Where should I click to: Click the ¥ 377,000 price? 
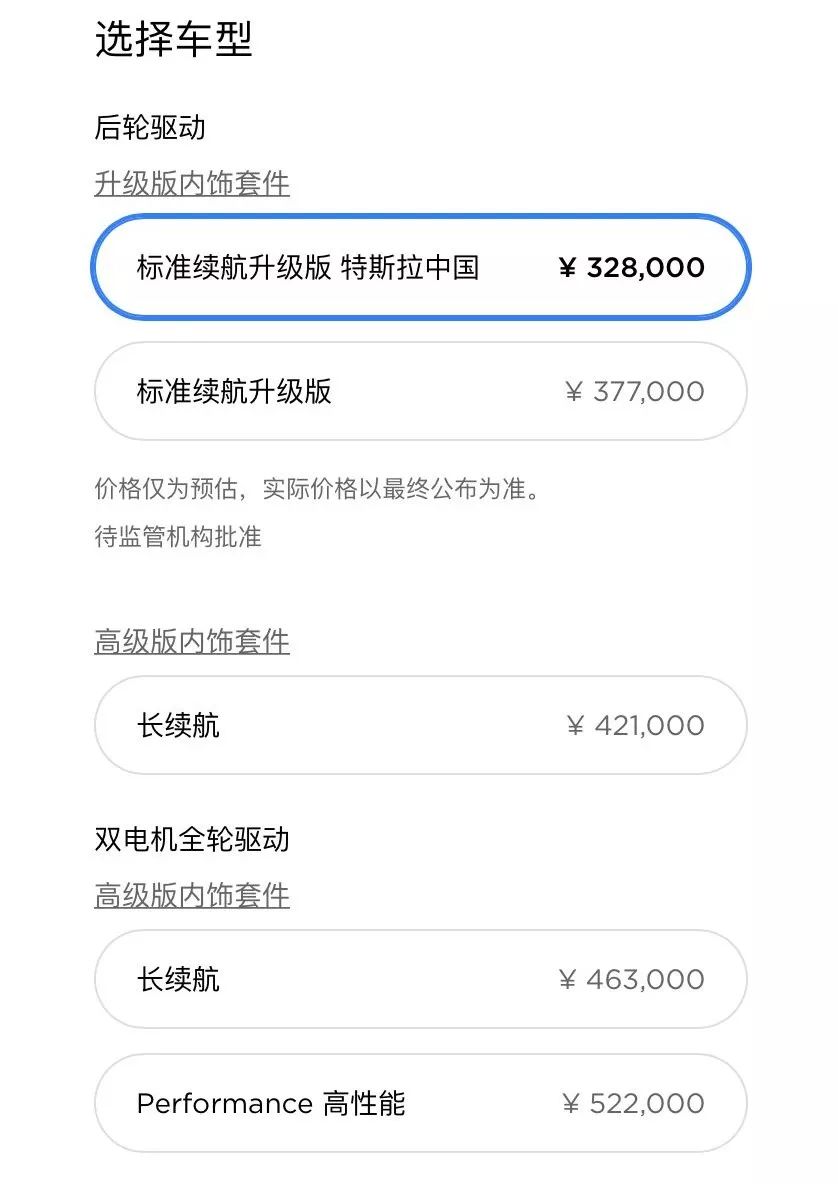(634, 391)
